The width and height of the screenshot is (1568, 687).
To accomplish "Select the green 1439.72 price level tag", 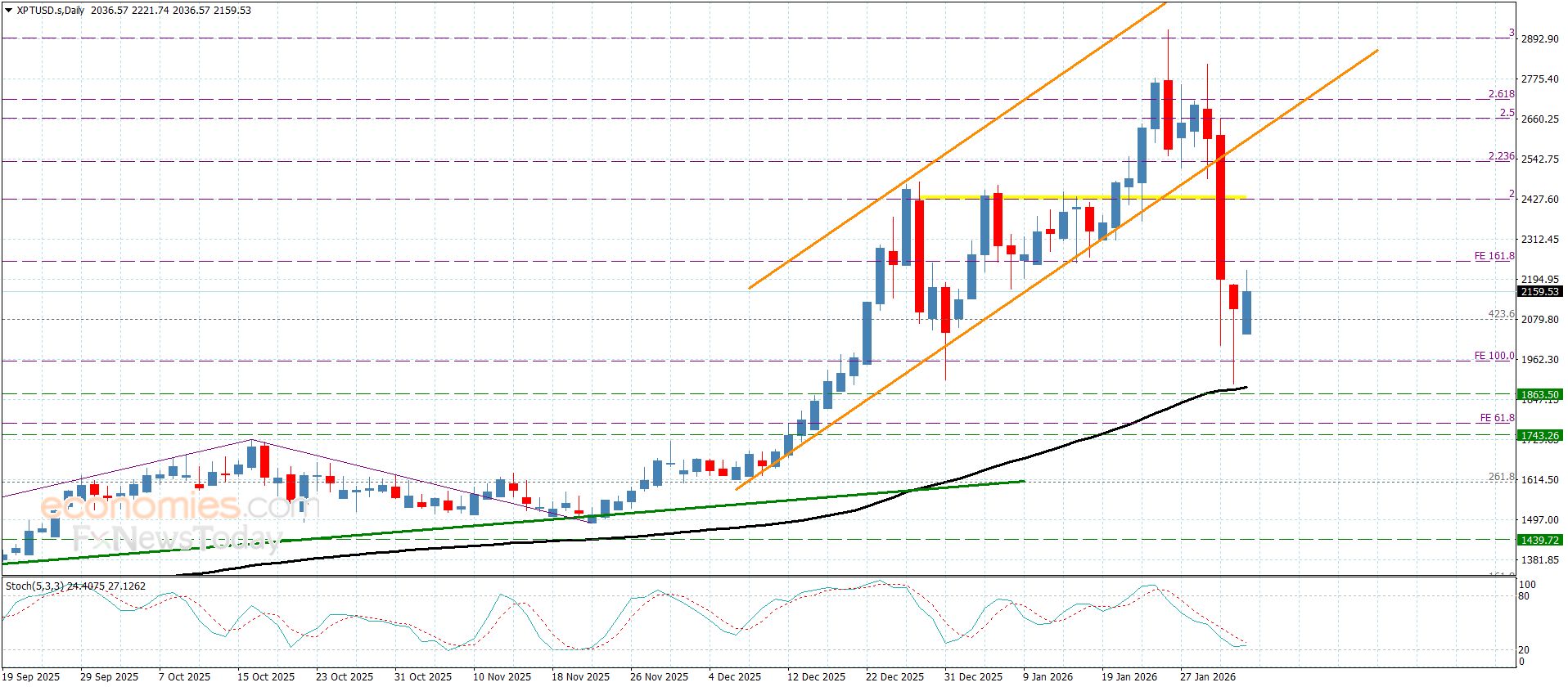I will click(x=1539, y=540).
